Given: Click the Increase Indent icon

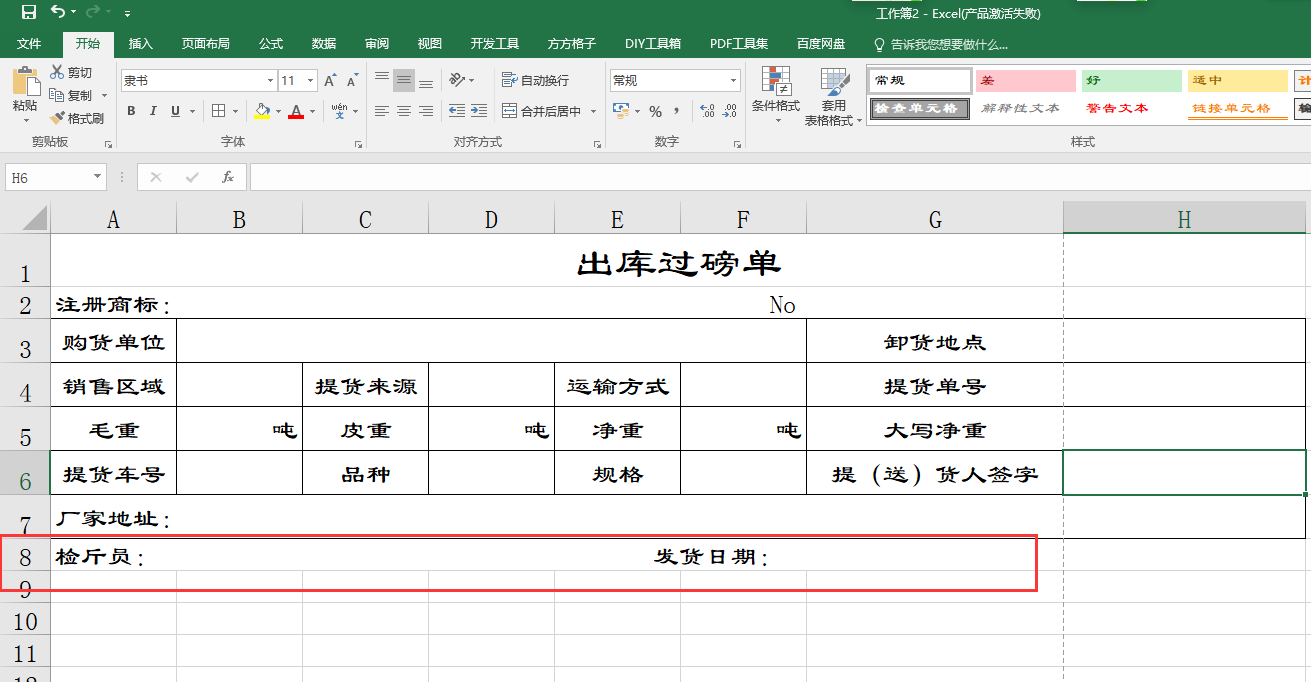Looking at the screenshot, I should coord(479,111).
